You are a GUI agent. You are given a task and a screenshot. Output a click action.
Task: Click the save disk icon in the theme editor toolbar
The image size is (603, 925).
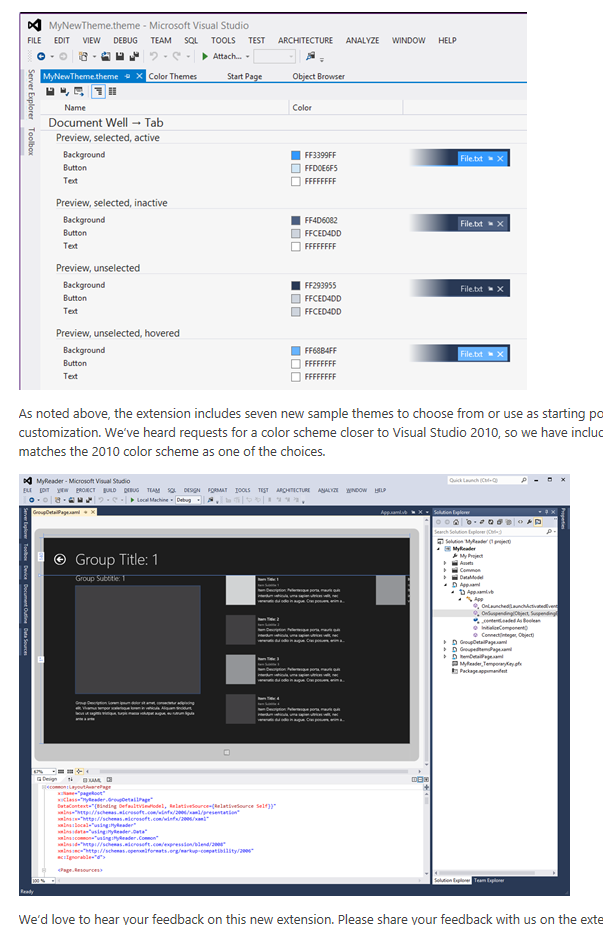(50, 91)
